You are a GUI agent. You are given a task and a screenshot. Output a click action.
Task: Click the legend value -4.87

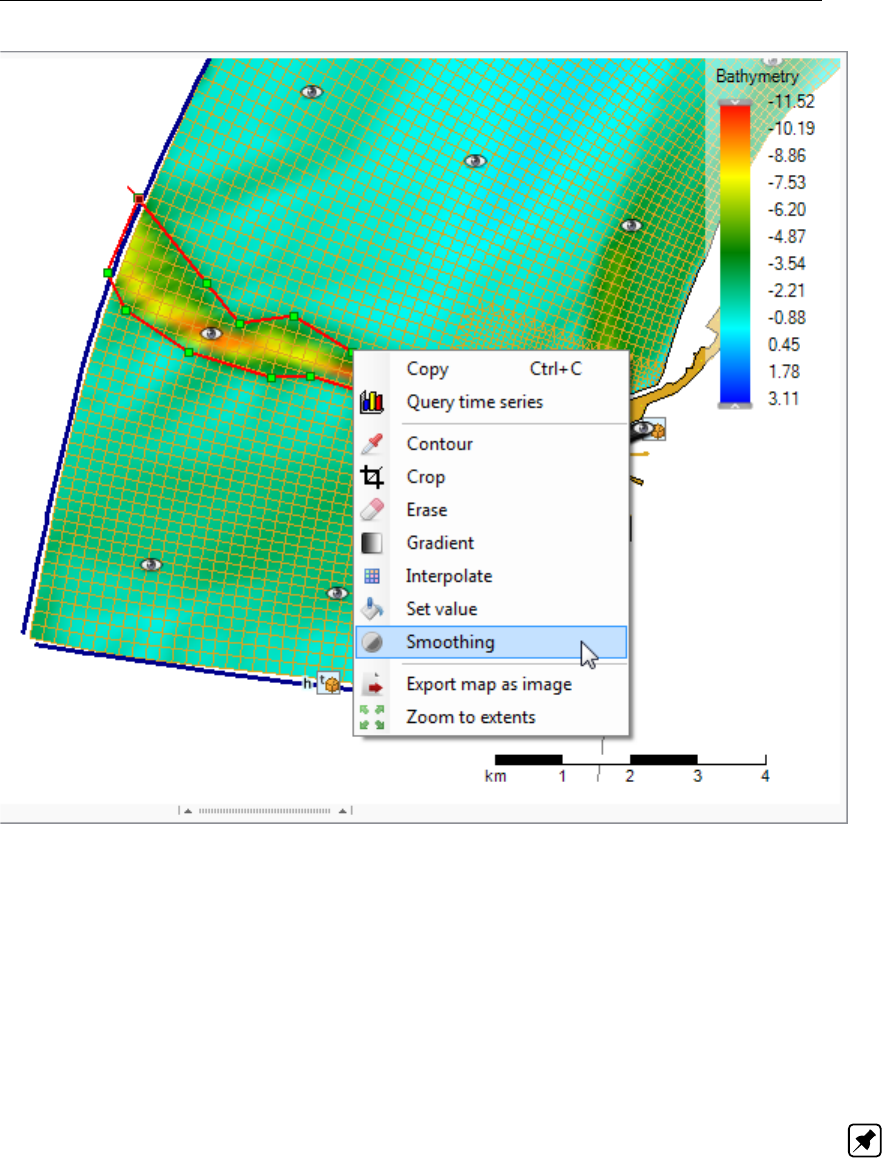coord(787,236)
